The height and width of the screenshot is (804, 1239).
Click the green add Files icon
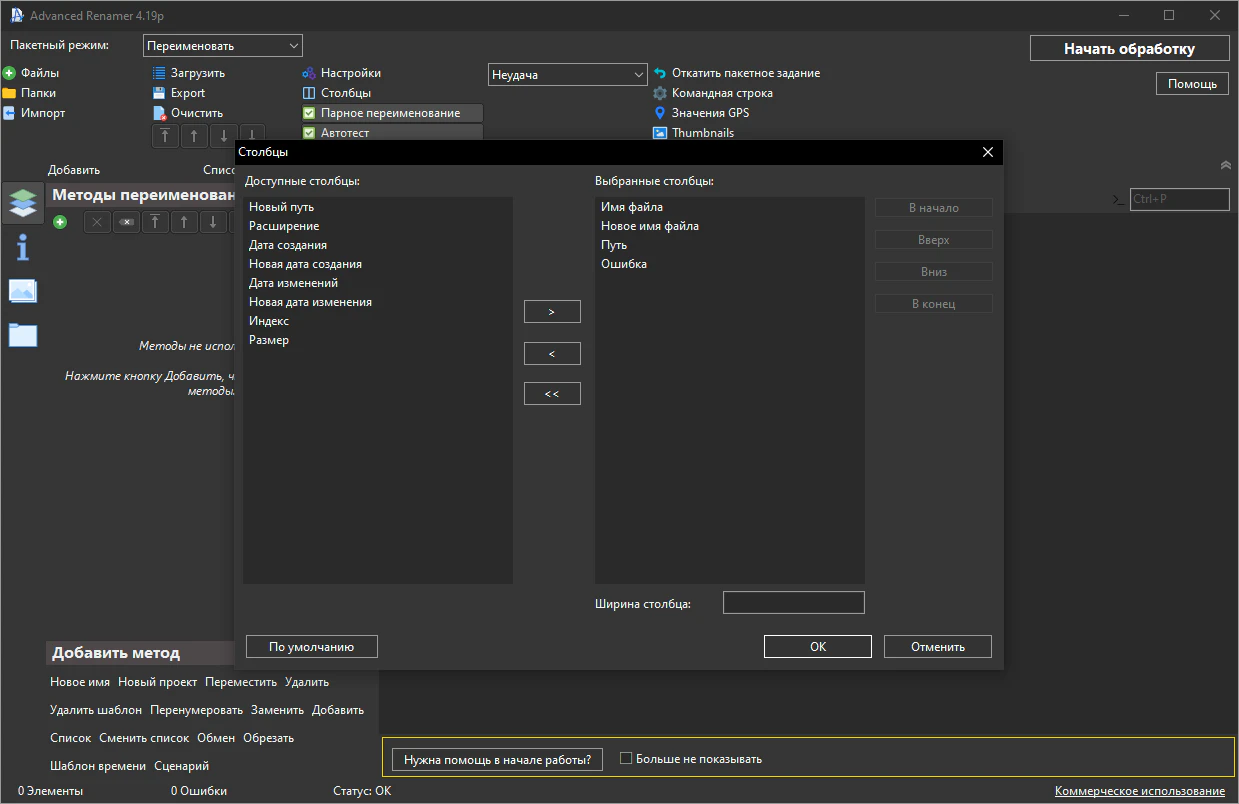click(x=9, y=73)
